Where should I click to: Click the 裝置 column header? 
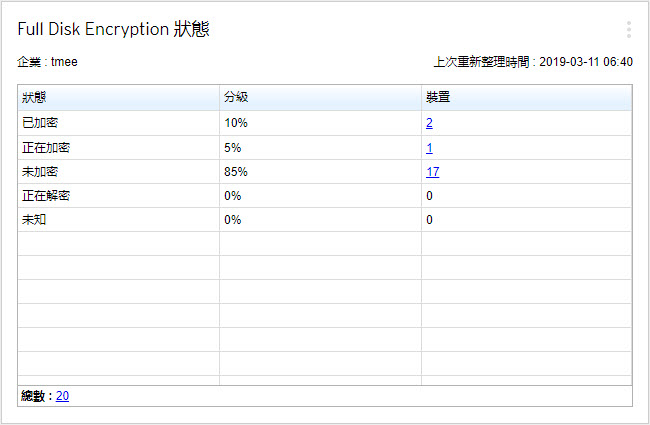click(437, 98)
